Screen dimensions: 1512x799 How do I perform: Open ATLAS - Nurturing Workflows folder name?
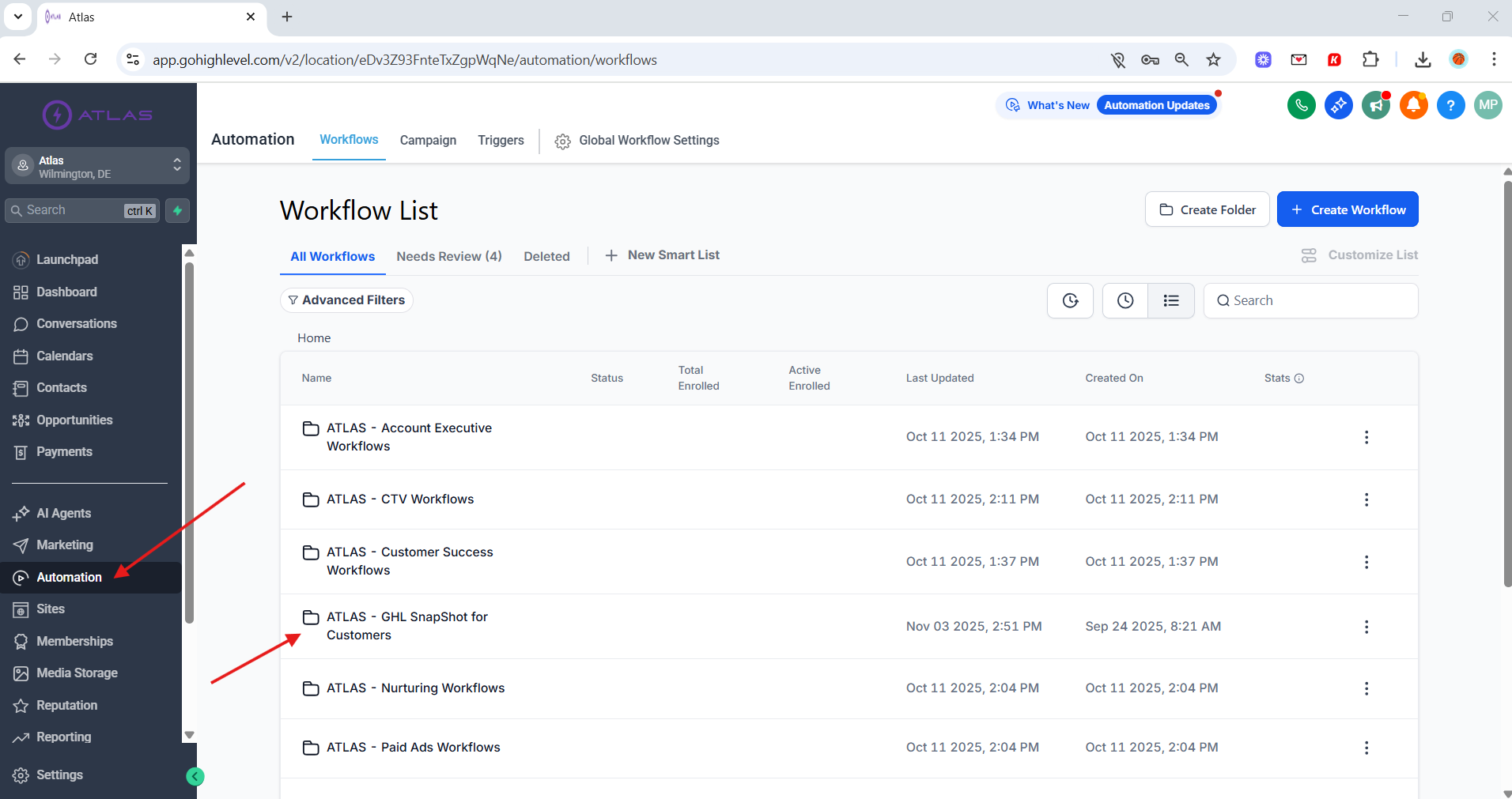[x=416, y=688]
